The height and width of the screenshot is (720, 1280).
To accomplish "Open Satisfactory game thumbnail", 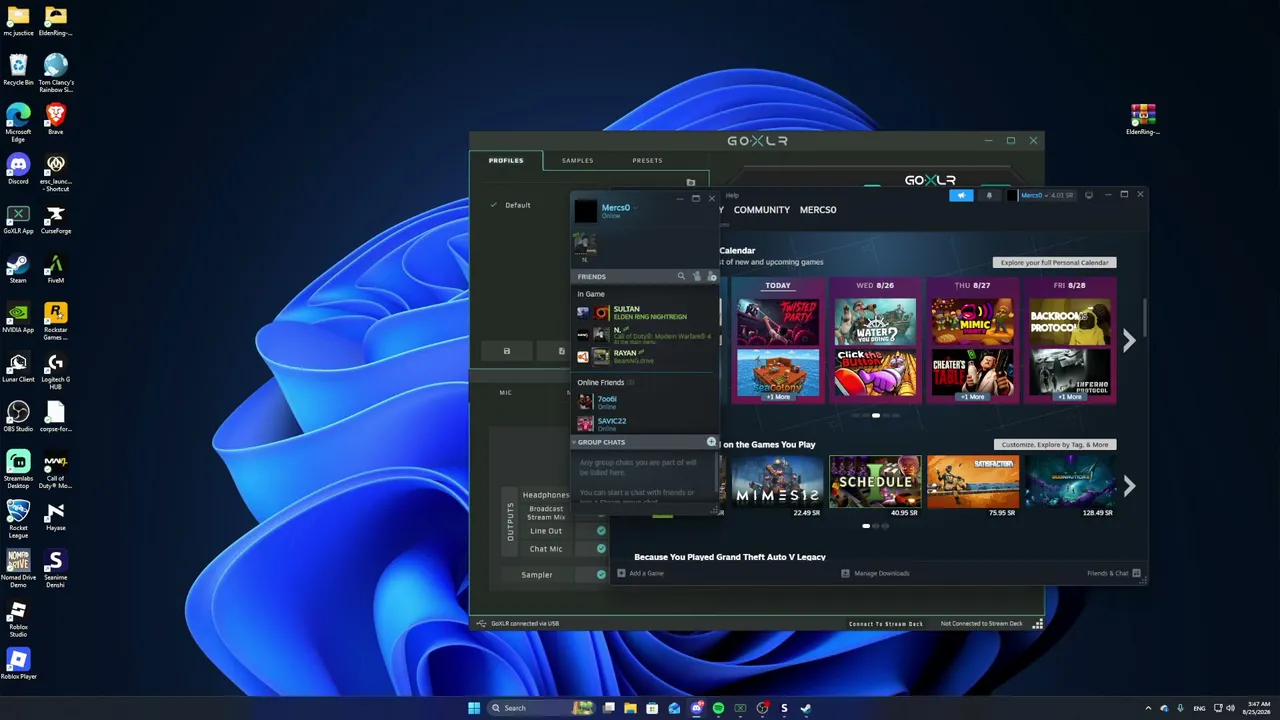I will [x=973, y=482].
